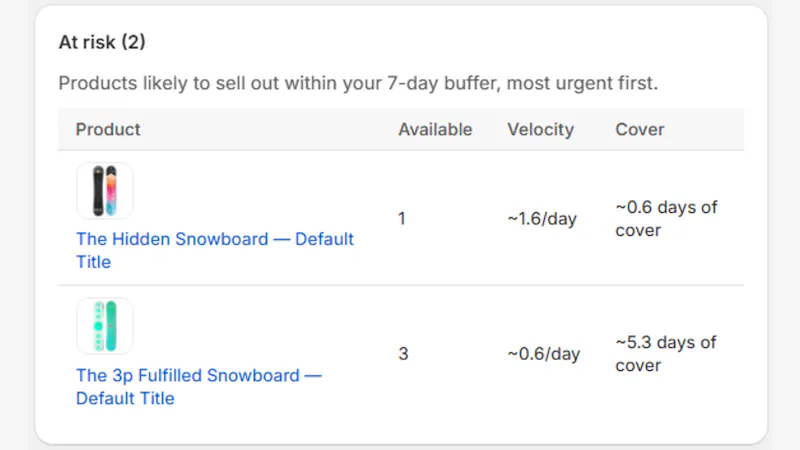Click the Cover column header
Viewport: 800px width, 450px height.
(x=640, y=130)
